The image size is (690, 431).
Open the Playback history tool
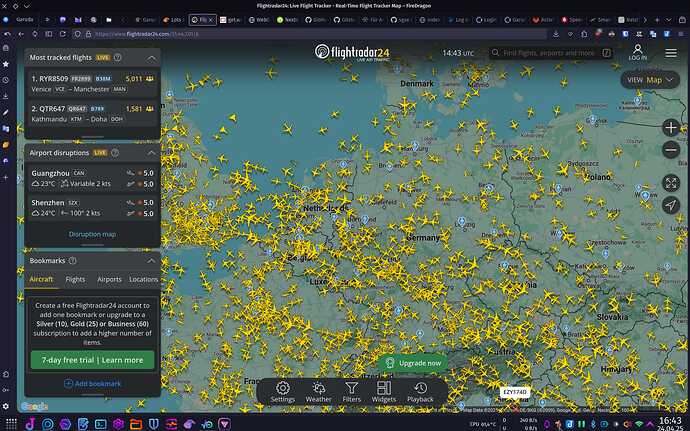point(420,392)
